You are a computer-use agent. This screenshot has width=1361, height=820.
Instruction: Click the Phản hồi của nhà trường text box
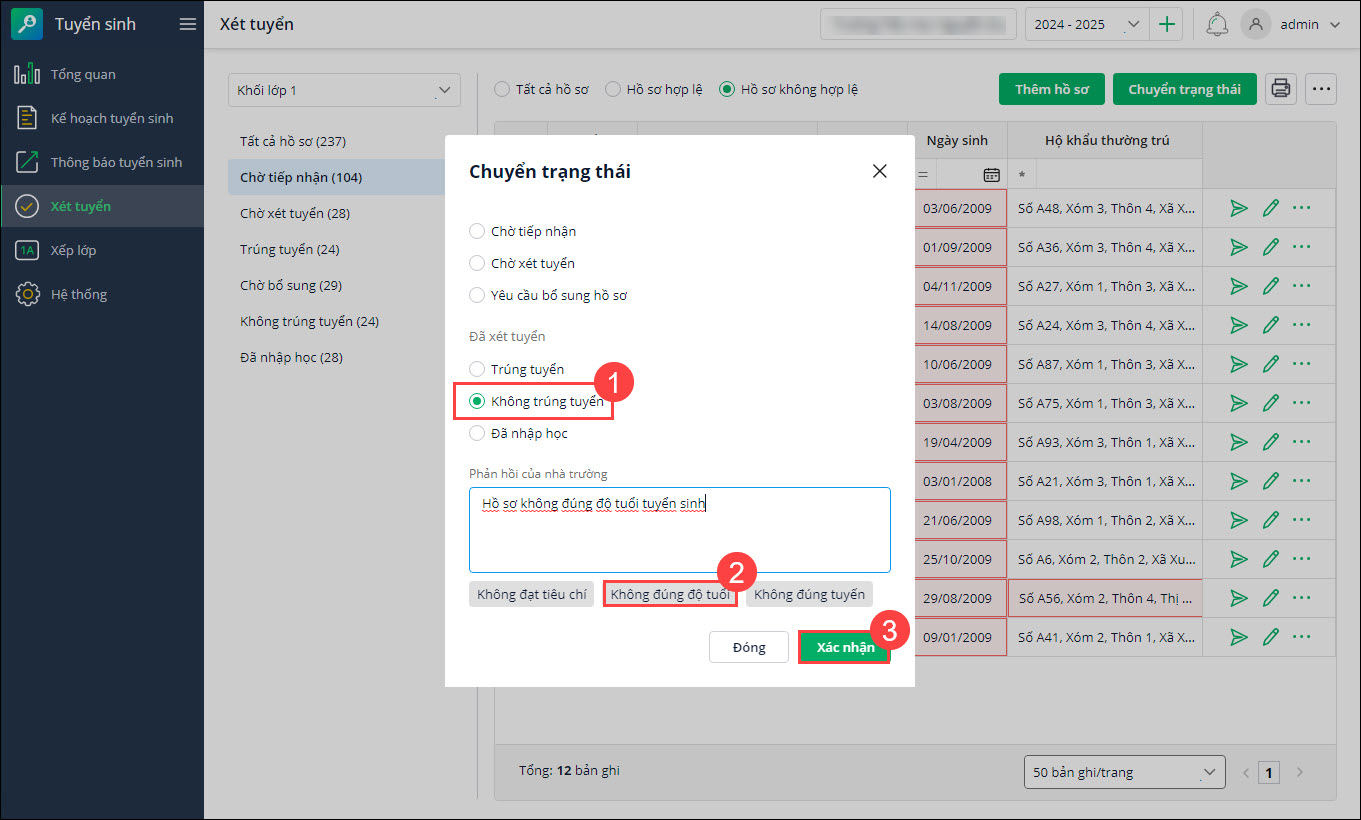[x=680, y=530]
